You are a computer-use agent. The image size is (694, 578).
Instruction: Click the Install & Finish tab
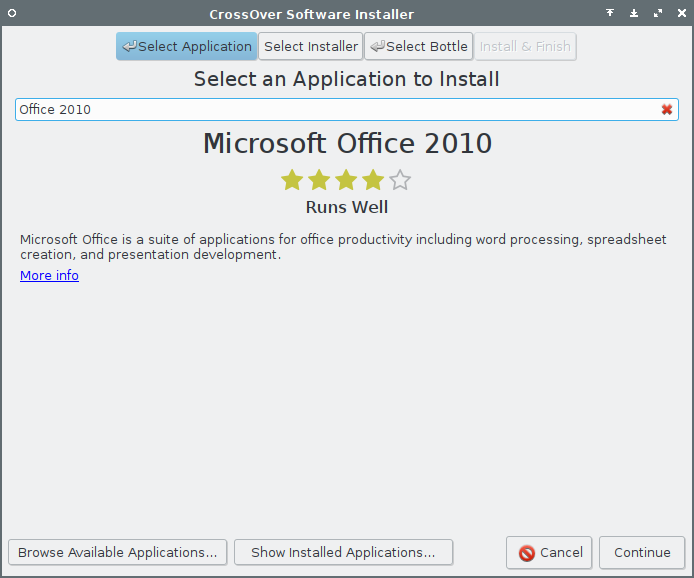click(525, 46)
